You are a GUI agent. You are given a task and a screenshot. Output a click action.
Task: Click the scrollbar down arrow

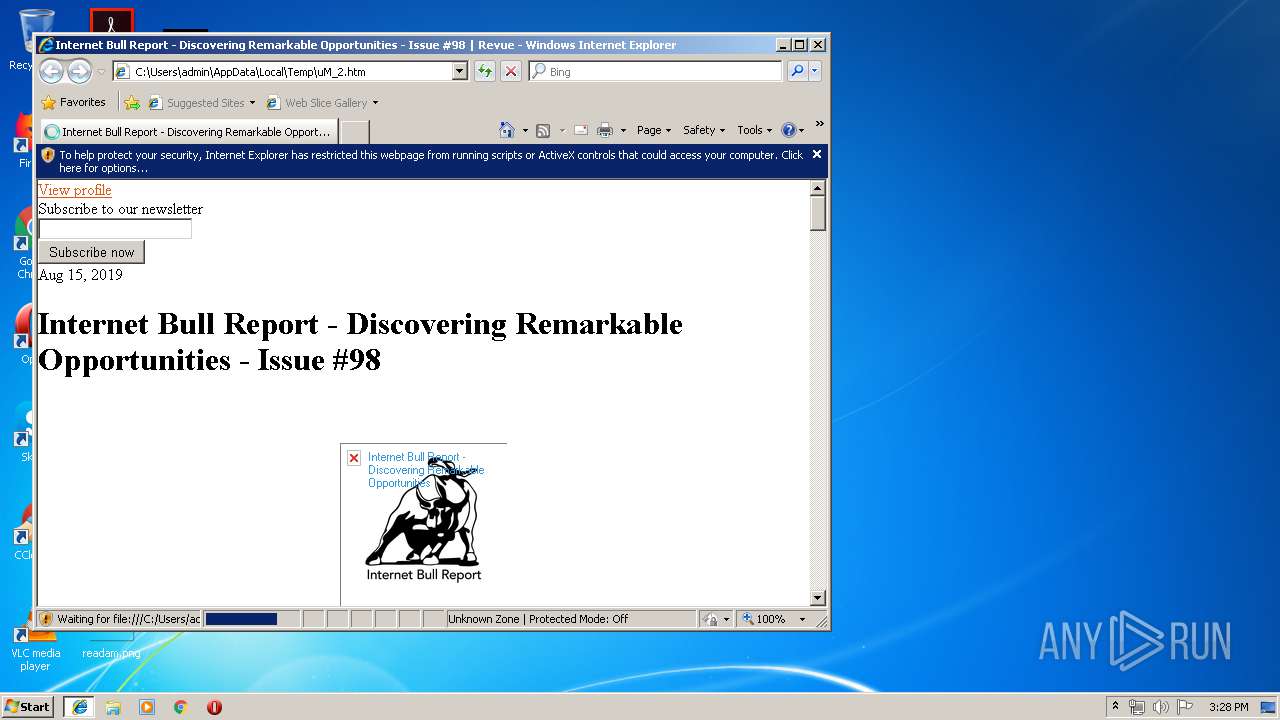click(818, 598)
